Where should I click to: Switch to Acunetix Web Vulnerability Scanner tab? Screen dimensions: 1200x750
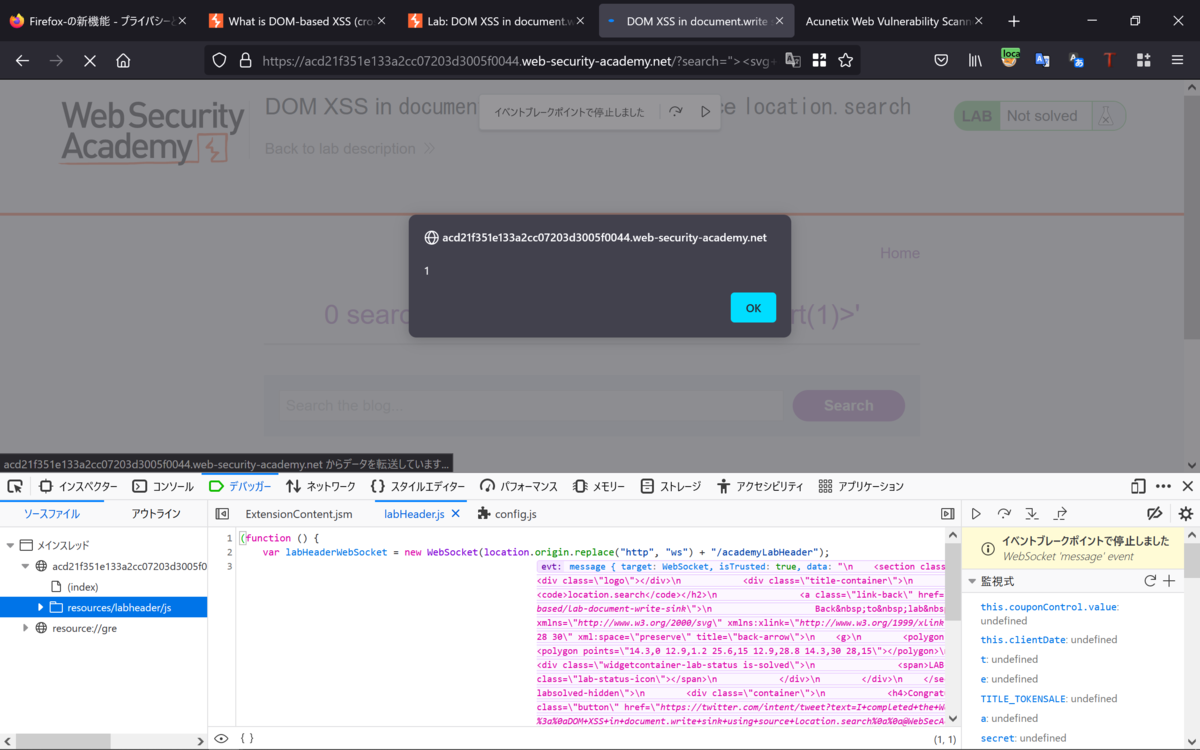[894, 21]
